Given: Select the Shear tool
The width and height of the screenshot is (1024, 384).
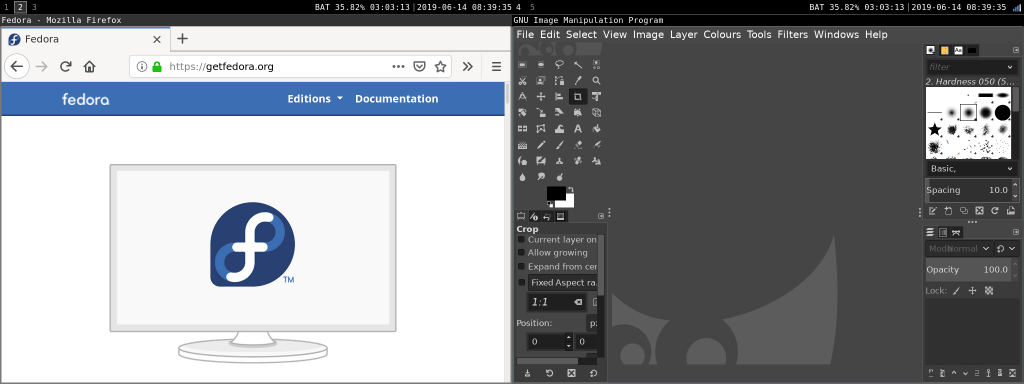Looking at the screenshot, I should click(x=559, y=113).
